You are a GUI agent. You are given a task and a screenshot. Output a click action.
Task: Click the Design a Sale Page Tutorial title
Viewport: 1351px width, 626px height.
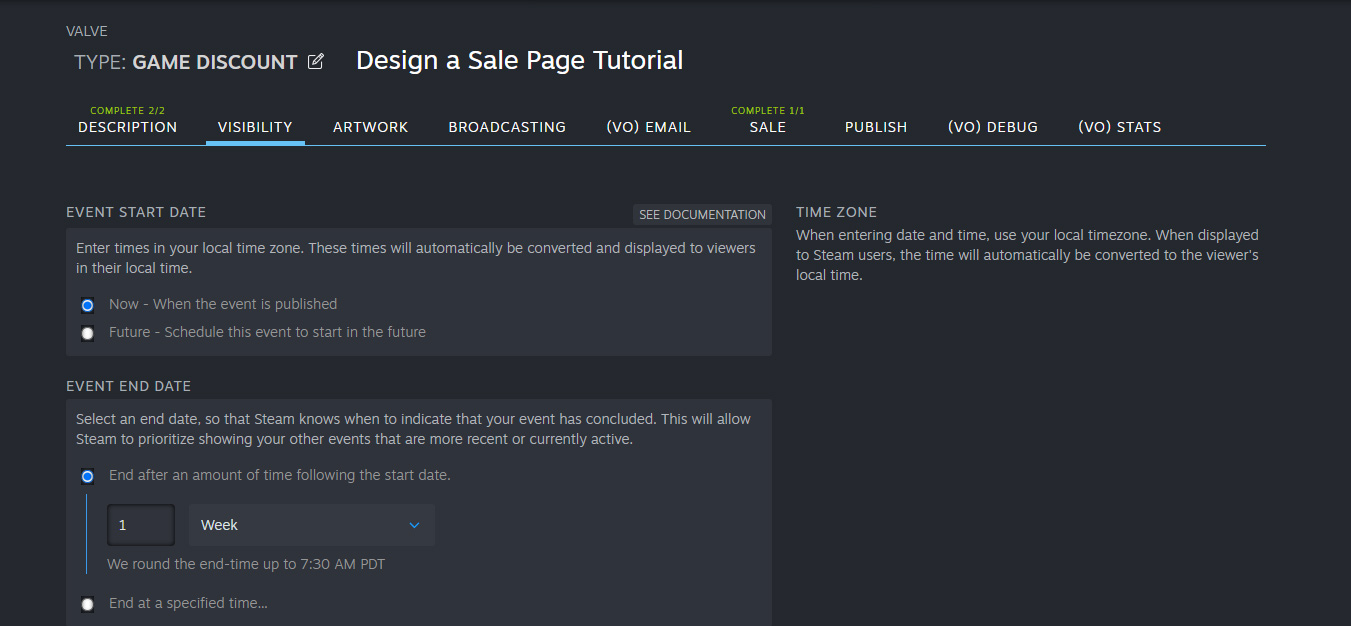coord(519,60)
